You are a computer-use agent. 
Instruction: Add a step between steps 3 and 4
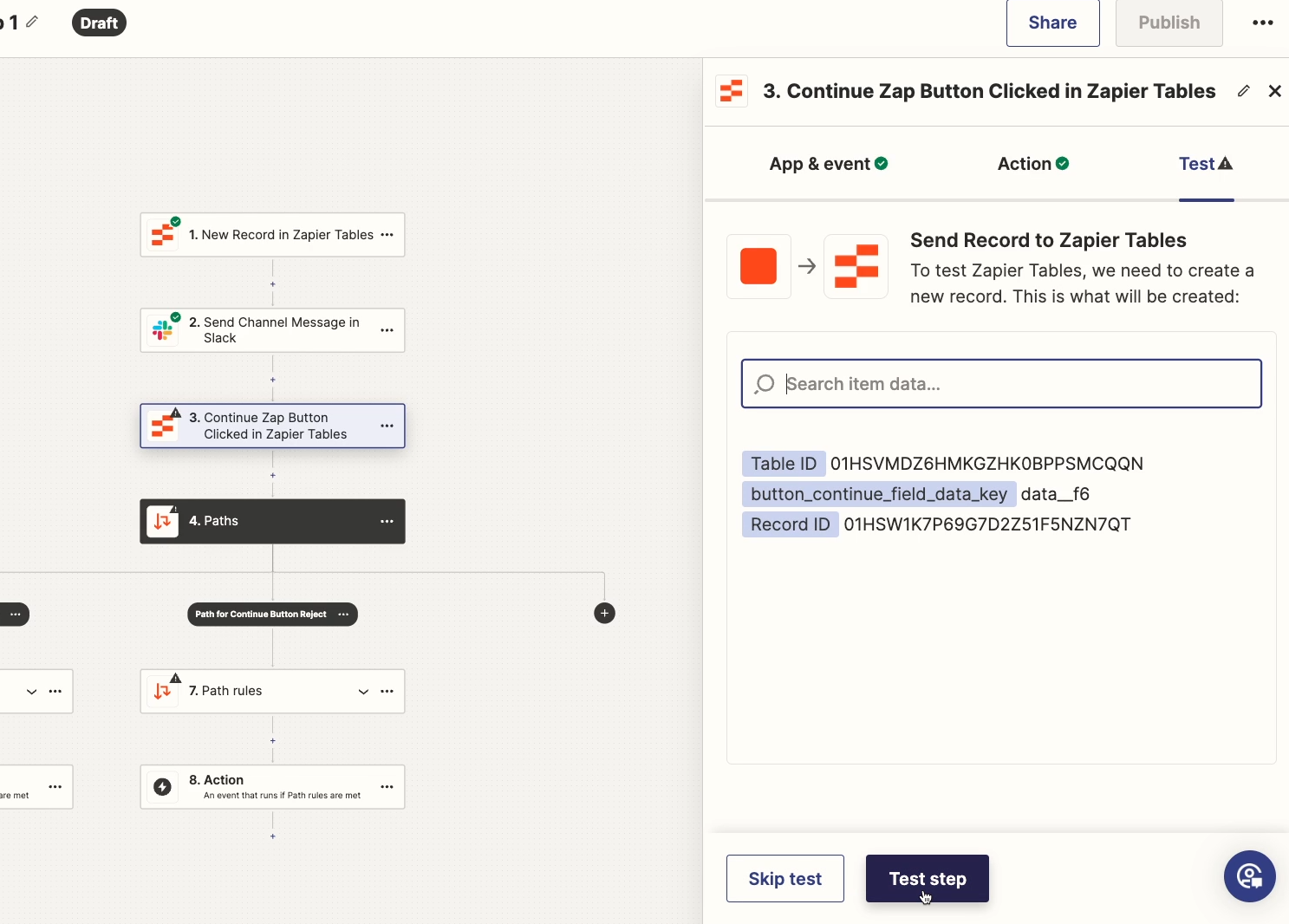(x=273, y=475)
